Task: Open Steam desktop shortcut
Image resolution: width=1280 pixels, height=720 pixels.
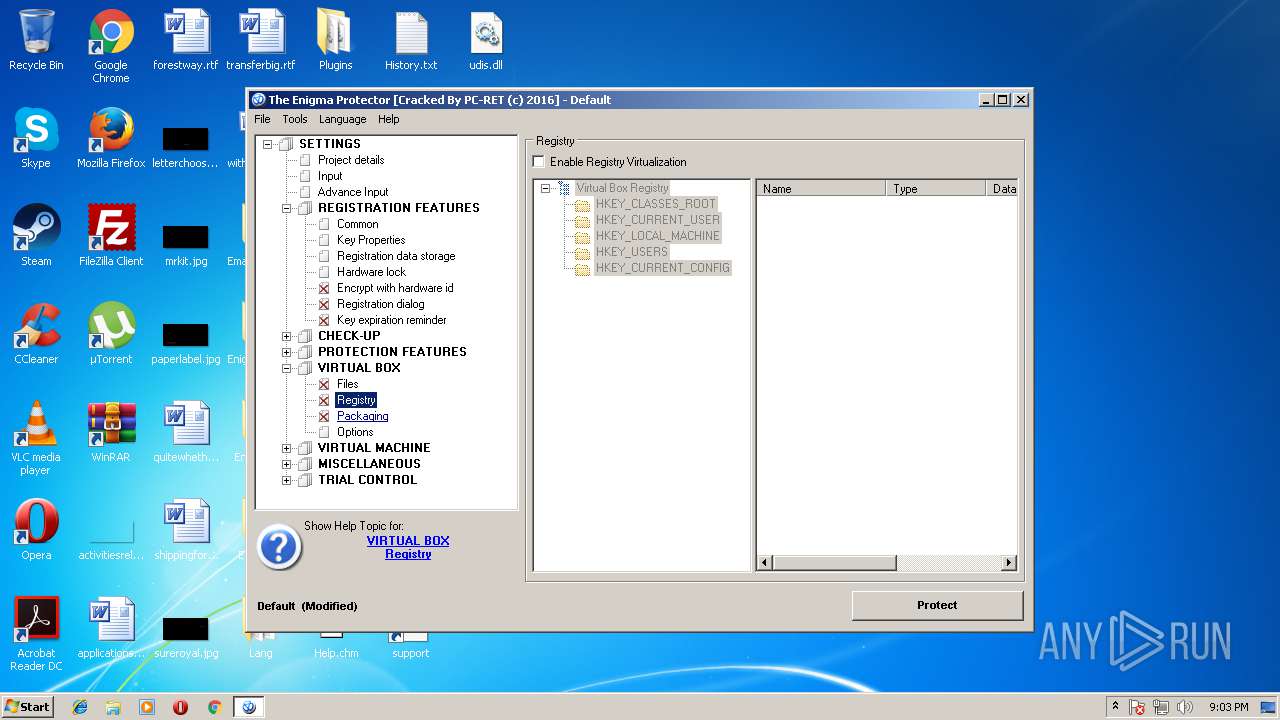Action: click(x=36, y=236)
